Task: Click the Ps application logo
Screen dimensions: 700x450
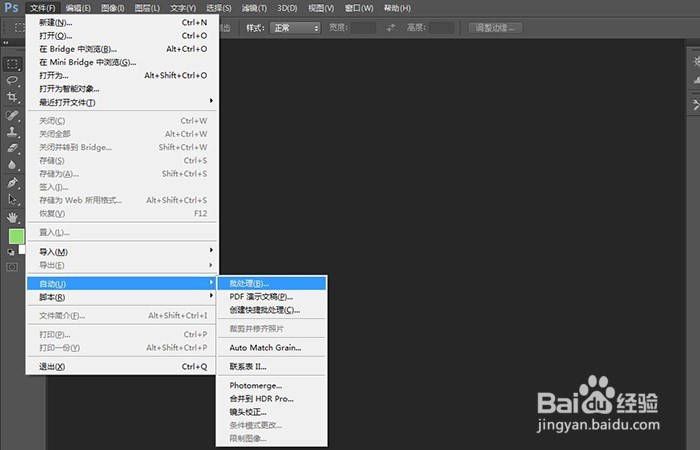Action: pyautogui.click(x=11, y=7)
